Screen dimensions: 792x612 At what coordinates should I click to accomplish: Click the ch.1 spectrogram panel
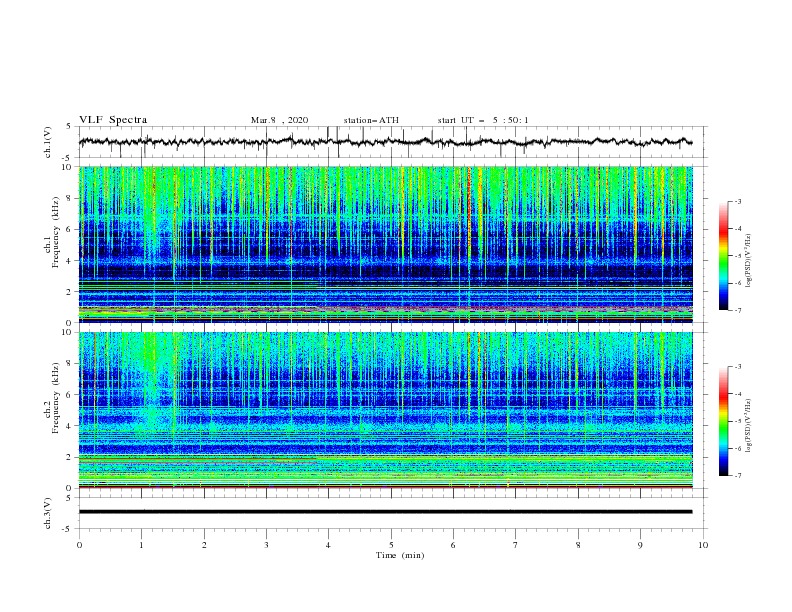point(386,244)
